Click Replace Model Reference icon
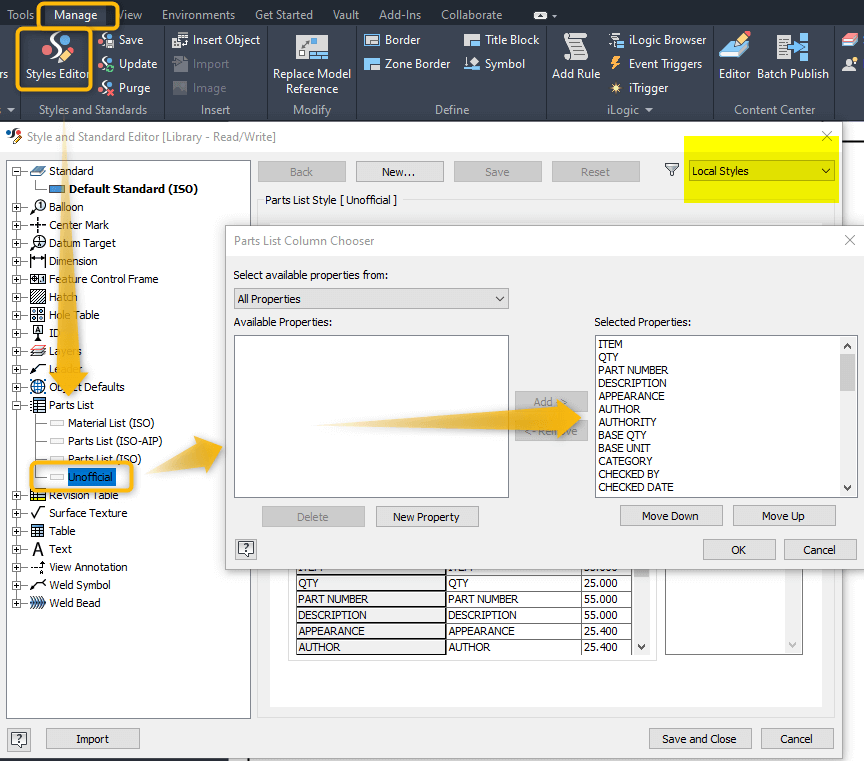Viewport: 864px width, 761px height. (x=312, y=47)
